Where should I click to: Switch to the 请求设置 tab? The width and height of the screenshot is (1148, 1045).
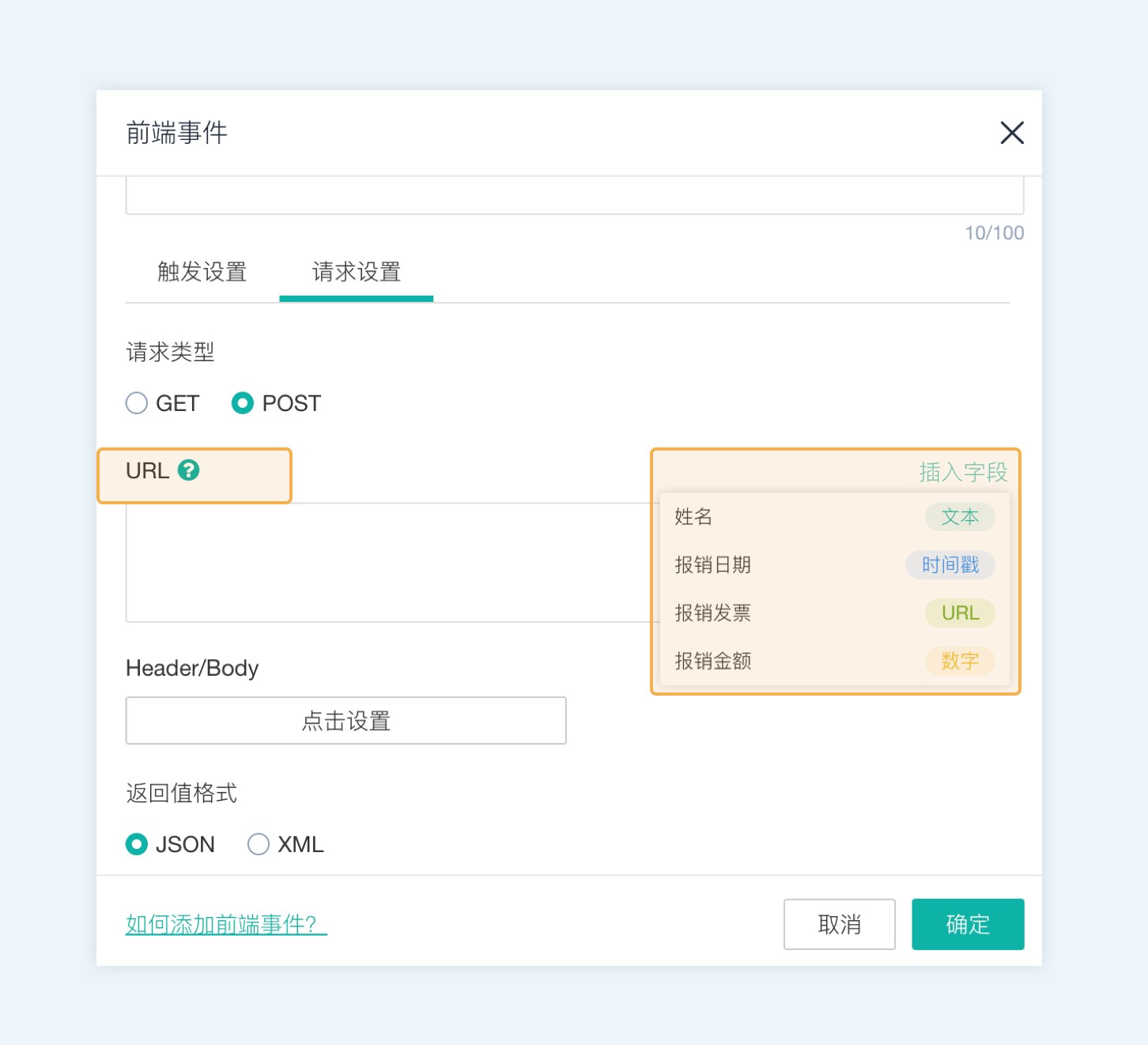click(357, 272)
